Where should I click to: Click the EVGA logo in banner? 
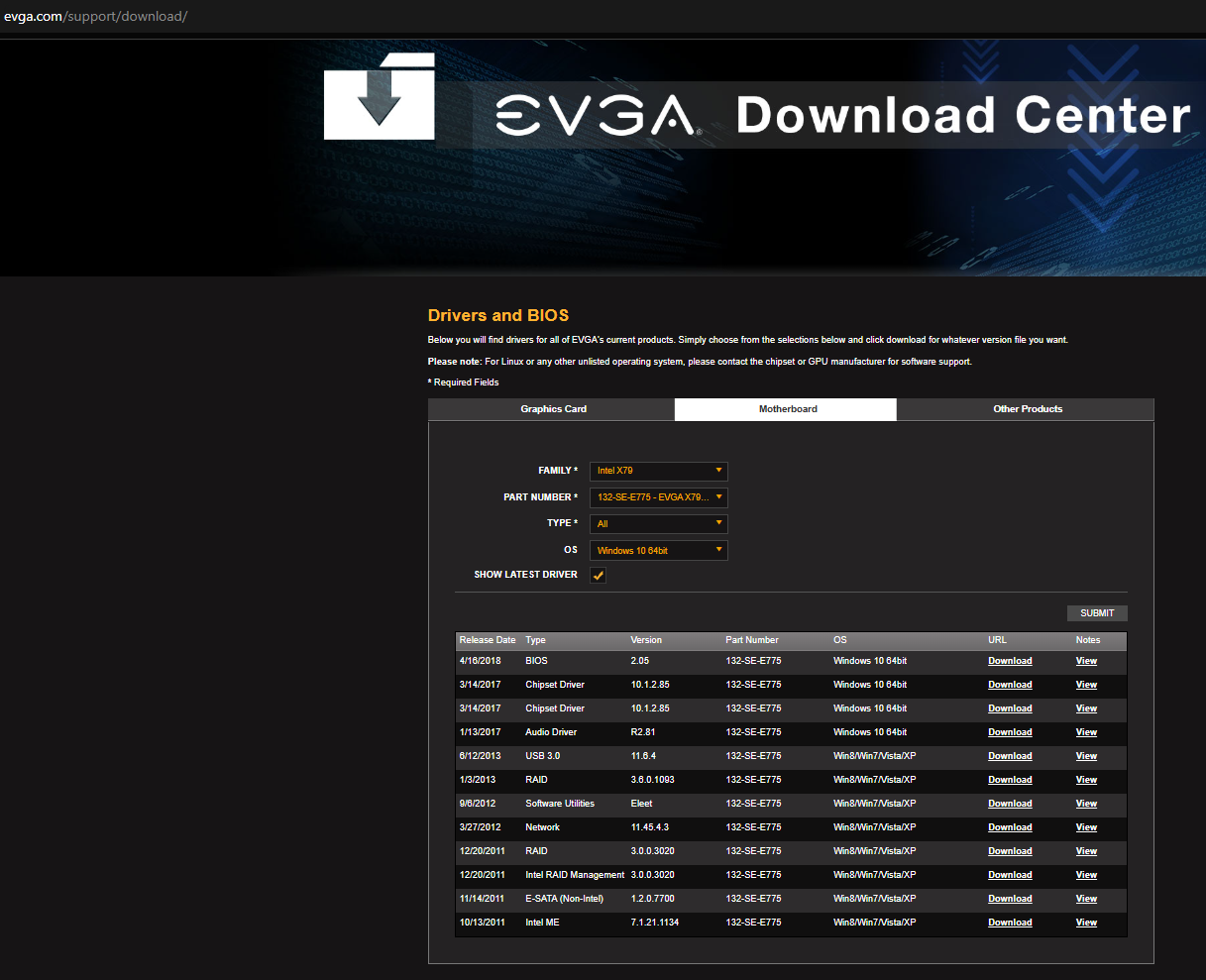coord(600,115)
